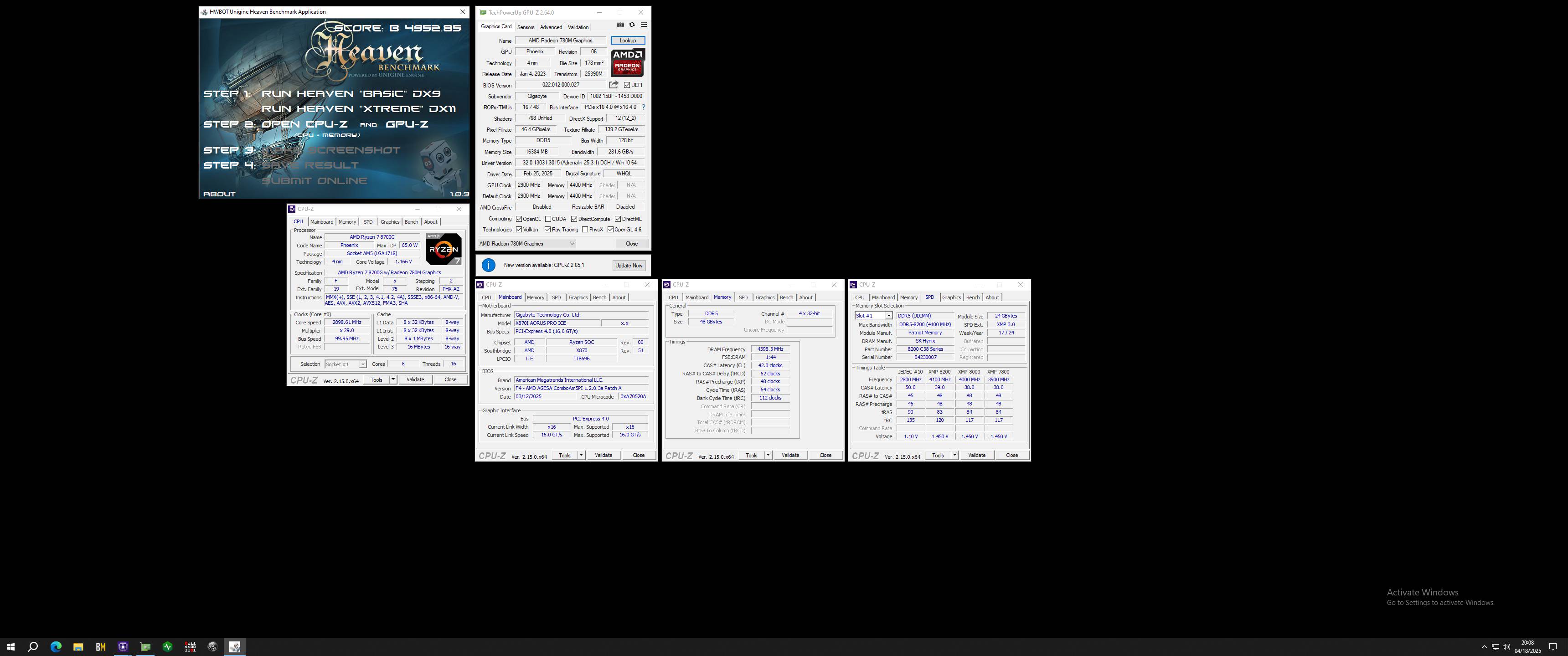Toggle the Ray Tracing checkbox
Viewport: 1568px width, 656px height.
[548, 230]
